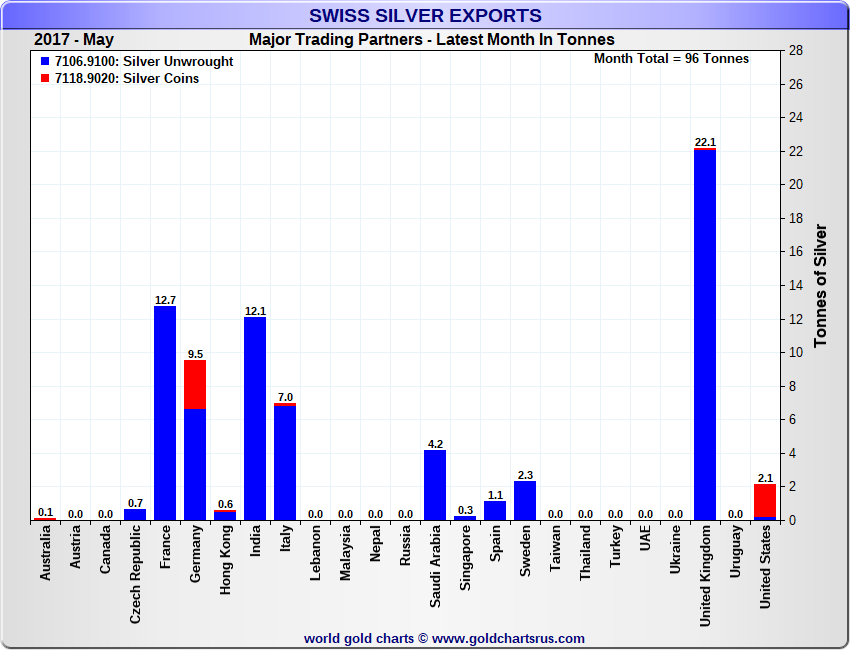Screen dimensions: 850x650
Task: Select the 2017 - May date label
Action: [x=74, y=40]
